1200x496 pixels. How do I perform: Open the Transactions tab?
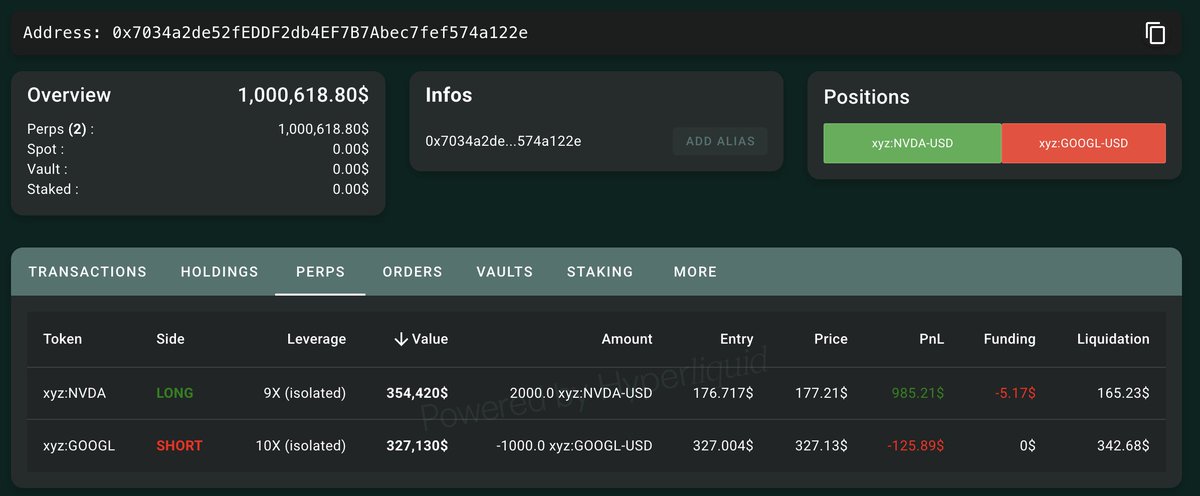click(88, 272)
